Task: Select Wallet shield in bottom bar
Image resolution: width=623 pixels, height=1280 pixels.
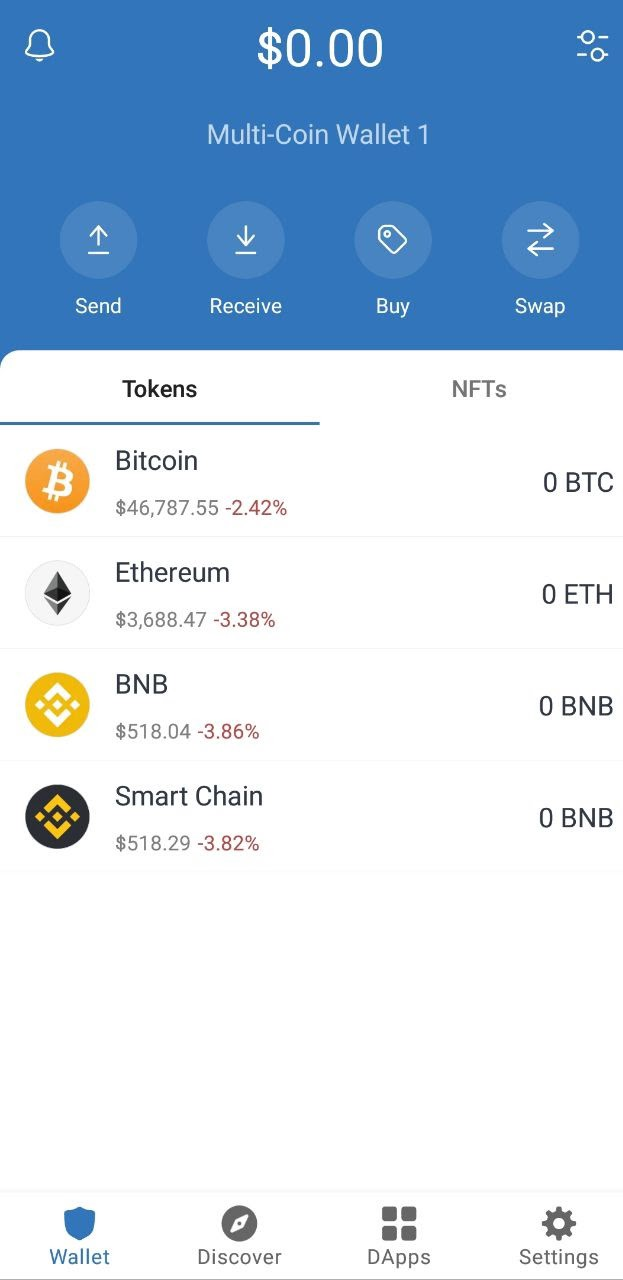Action: coord(80,1236)
